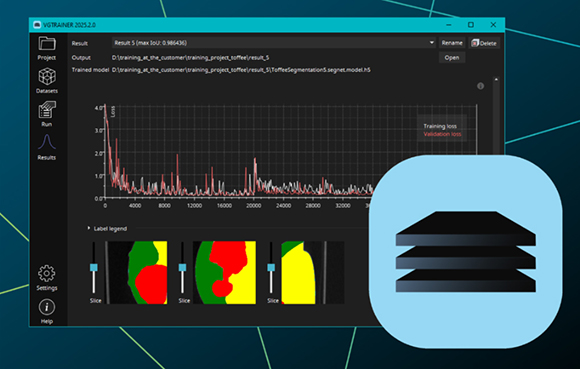Screen dimensions: 580x369
Task: Open the Project section in sidebar
Action: click(x=47, y=48)
